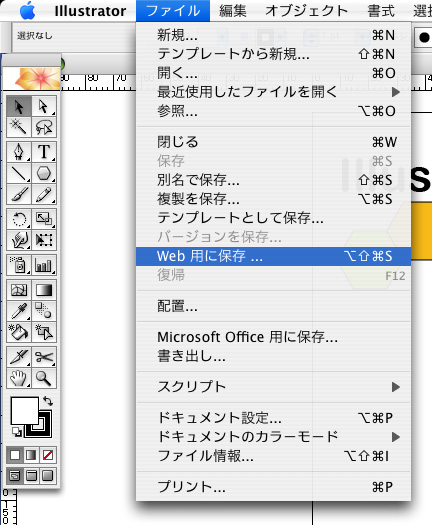Select the Mesh tool
432x525 pixels.
pyautogui.click(x=19, y=290)
